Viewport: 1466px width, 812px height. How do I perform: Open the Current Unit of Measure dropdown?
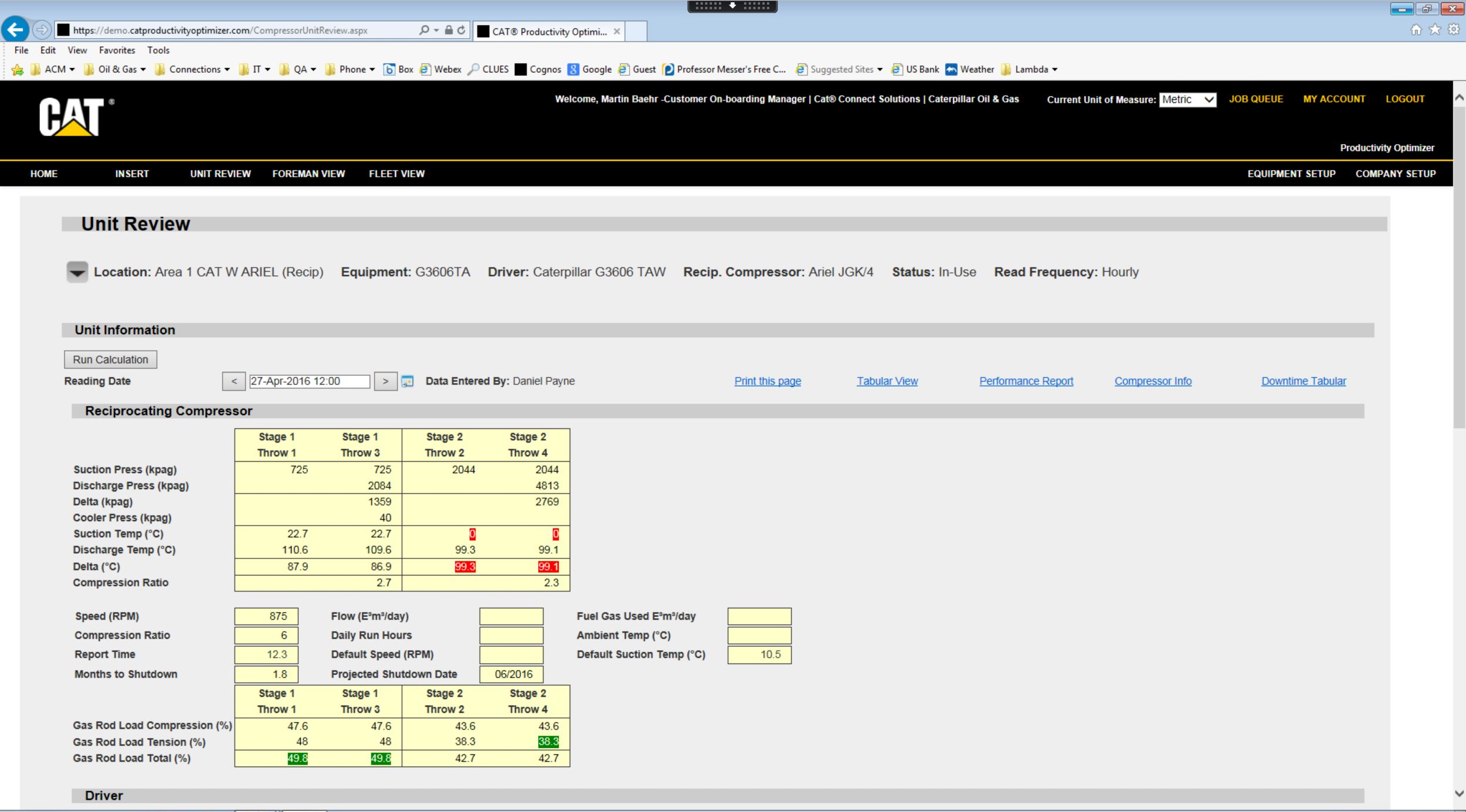coord(1187,100)
